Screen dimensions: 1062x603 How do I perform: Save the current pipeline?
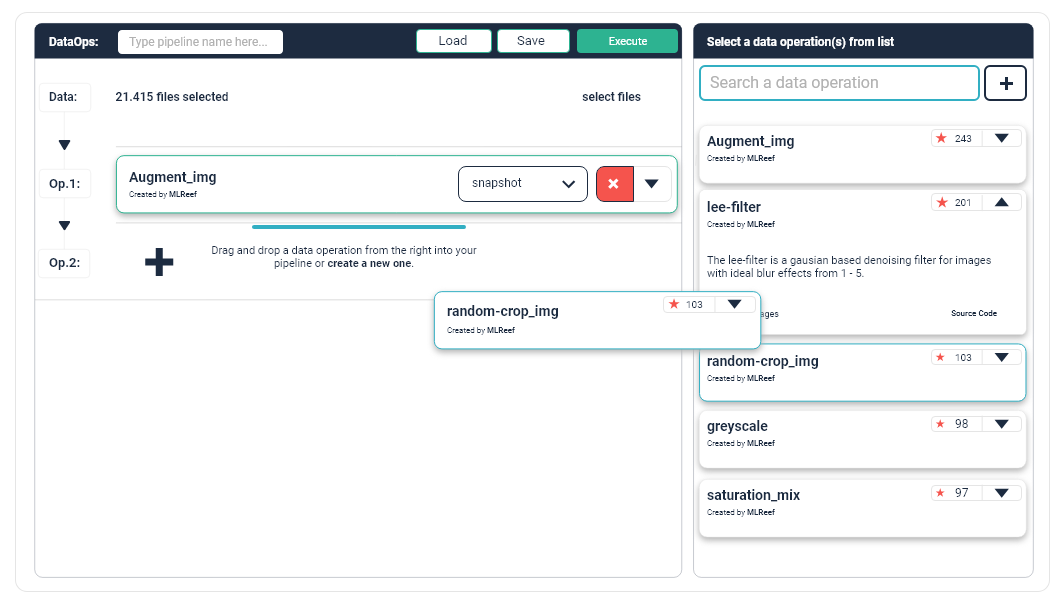click(x=533, y=41)
